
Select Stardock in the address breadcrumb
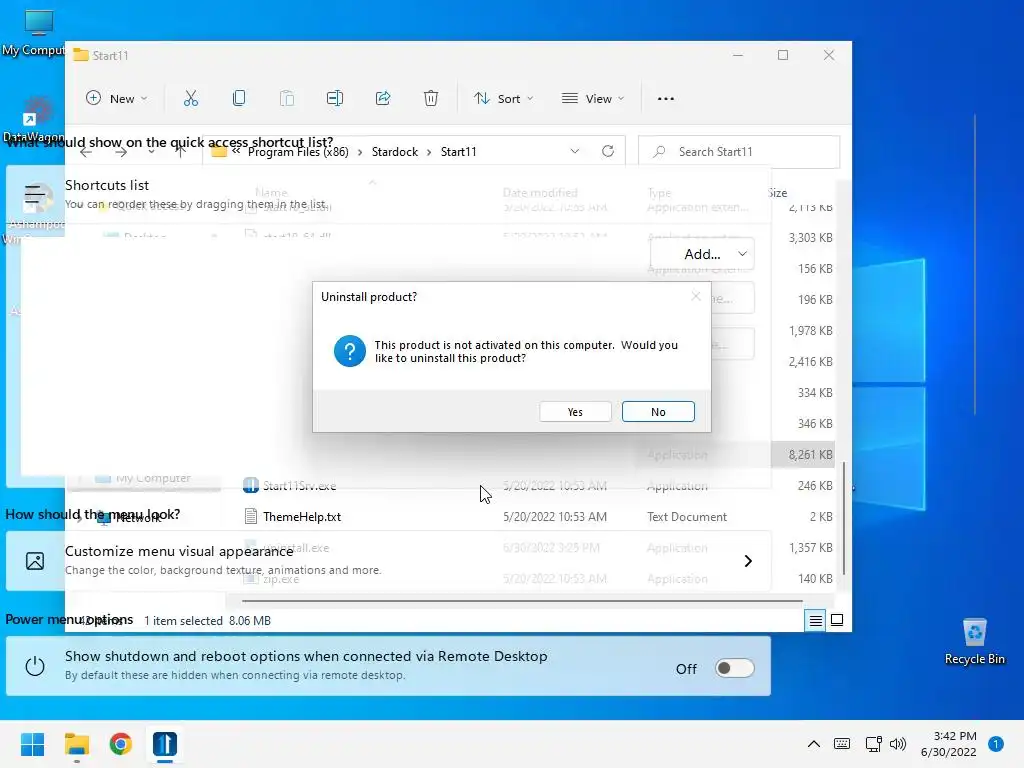(x=394, y=152)
